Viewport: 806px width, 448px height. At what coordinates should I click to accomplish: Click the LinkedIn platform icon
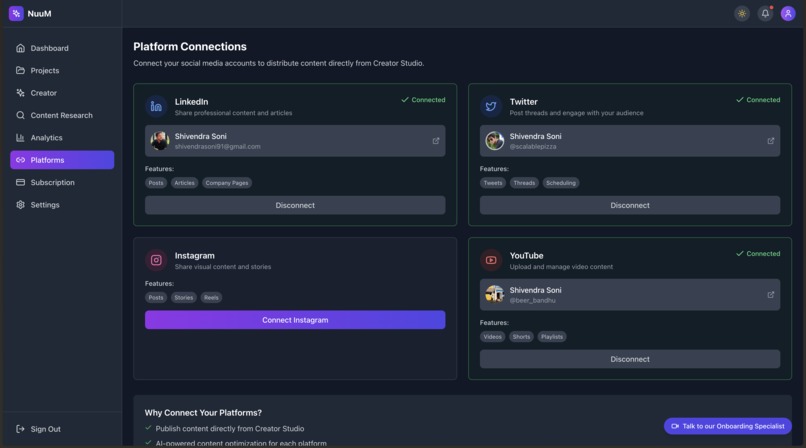[x=156, y=106]
